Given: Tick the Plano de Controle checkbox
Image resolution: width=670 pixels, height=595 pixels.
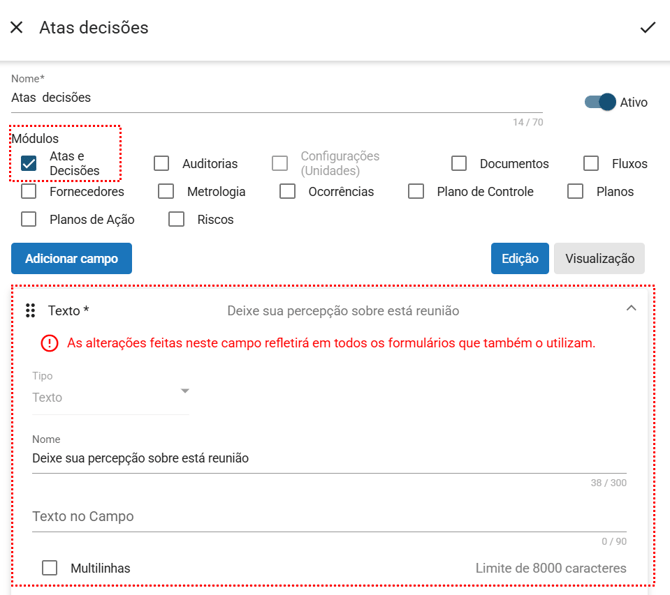Looking at the screenshot, I should tap(416, 191).
